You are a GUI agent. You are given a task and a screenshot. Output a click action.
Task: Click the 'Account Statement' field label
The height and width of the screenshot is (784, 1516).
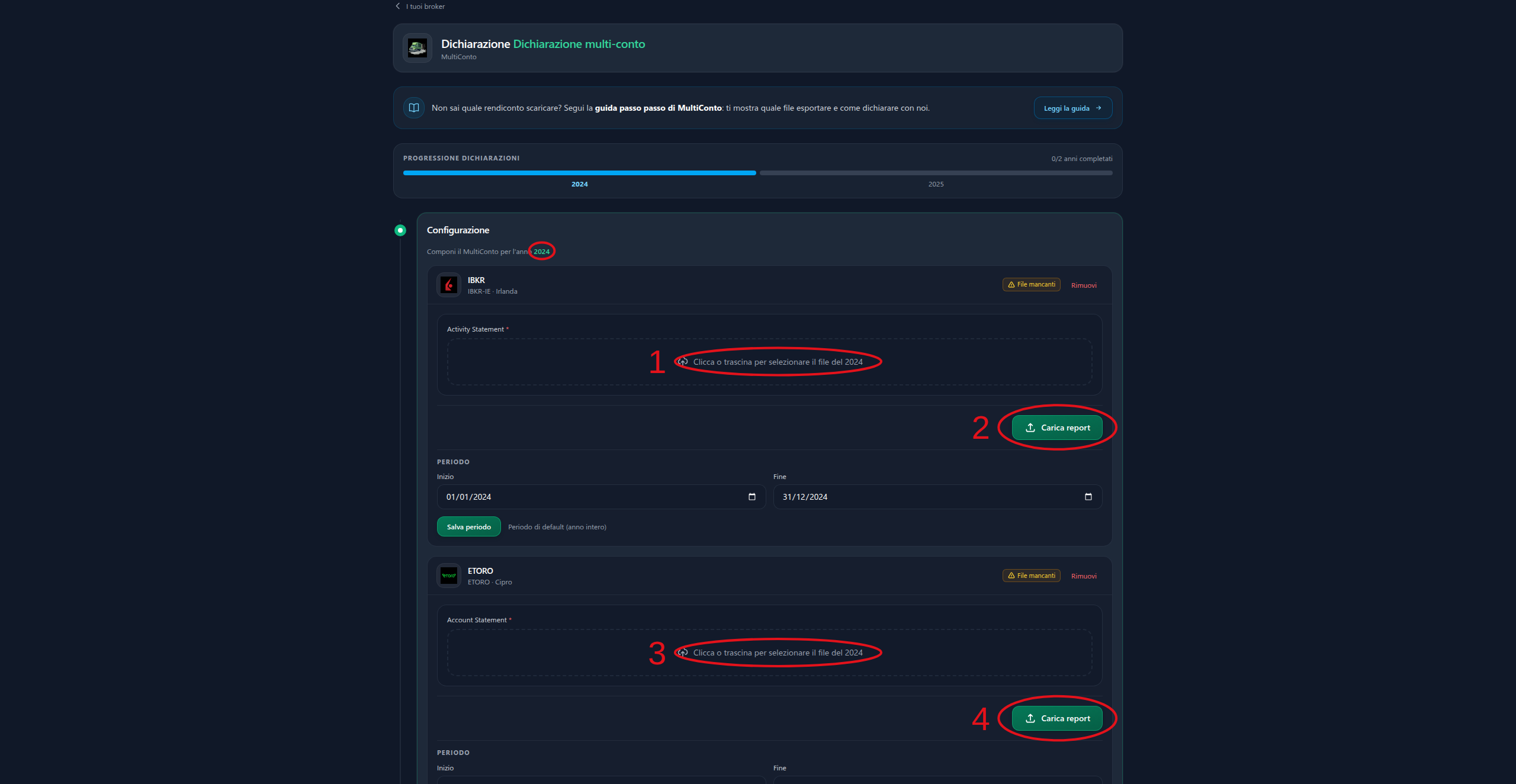[x=477, y=620]
